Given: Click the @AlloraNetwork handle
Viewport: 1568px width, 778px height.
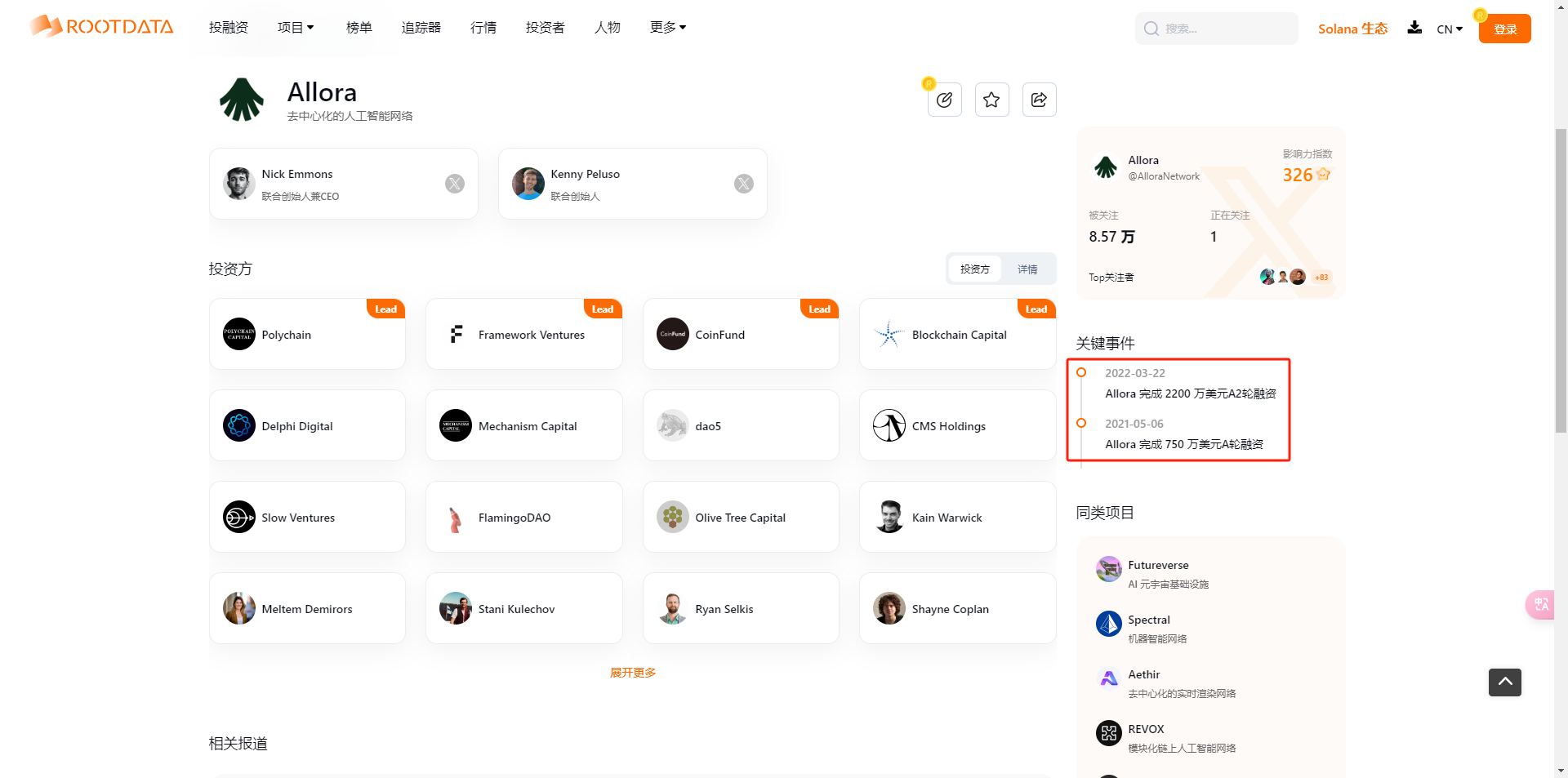Looking at the screenshot, I should pyautogui.click(x=1164, y=176).
